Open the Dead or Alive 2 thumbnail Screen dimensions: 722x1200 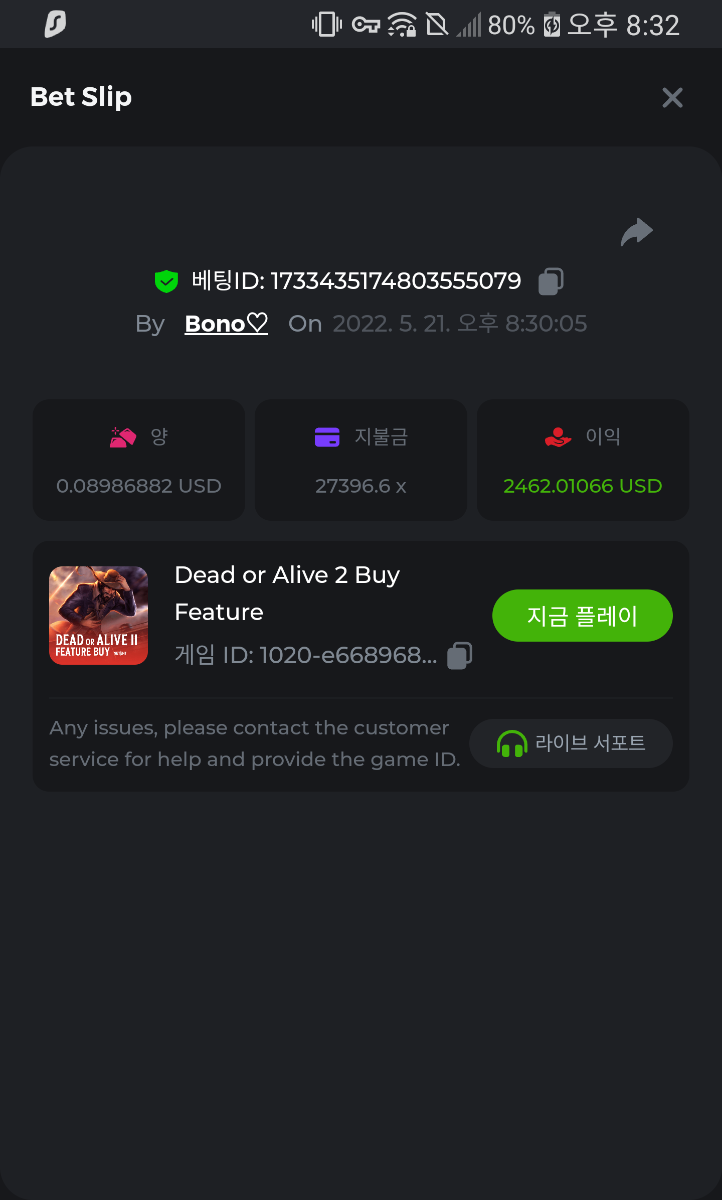[x=99, y=615]
